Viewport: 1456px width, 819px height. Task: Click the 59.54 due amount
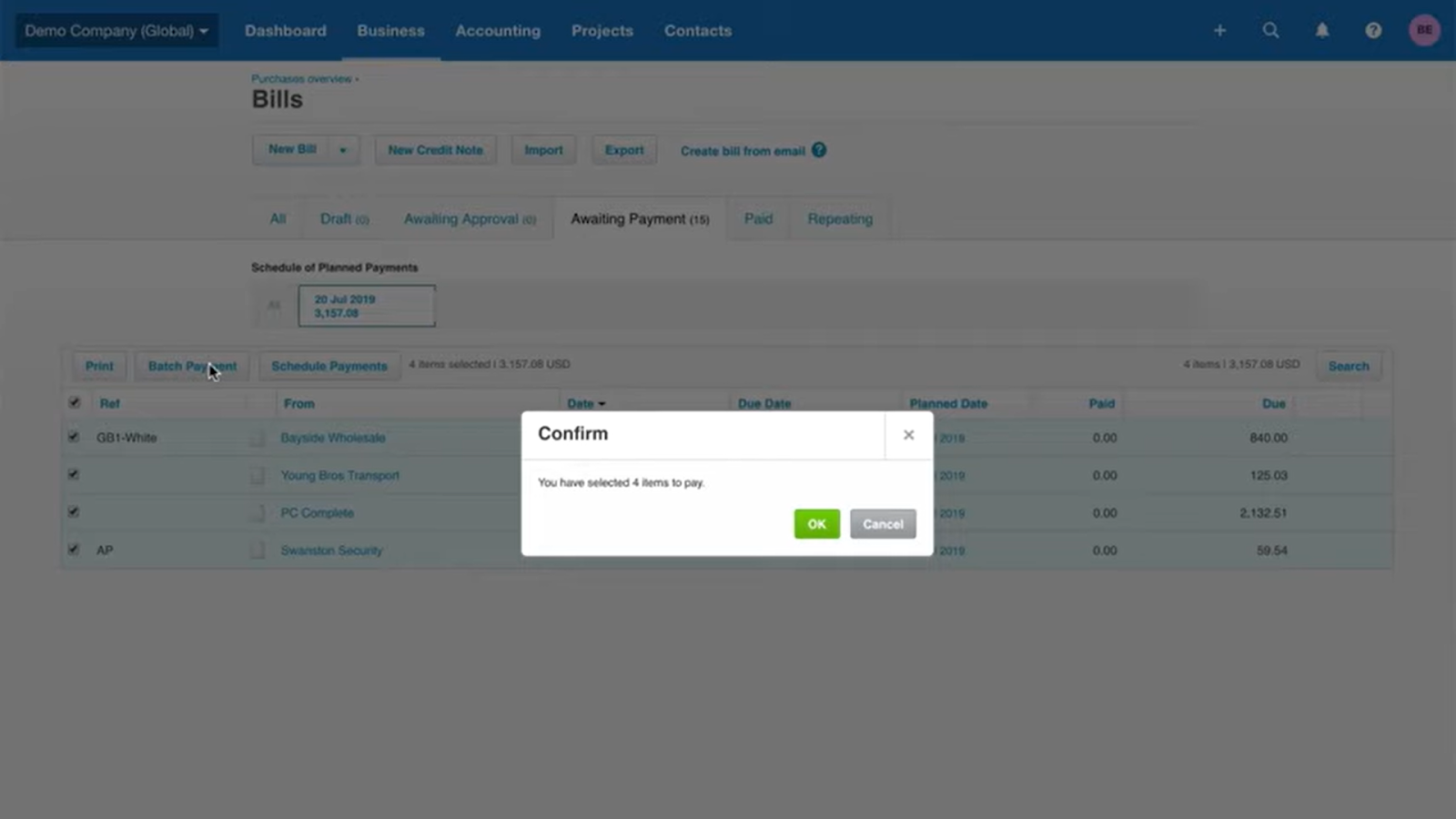[x=1271, y=551]
